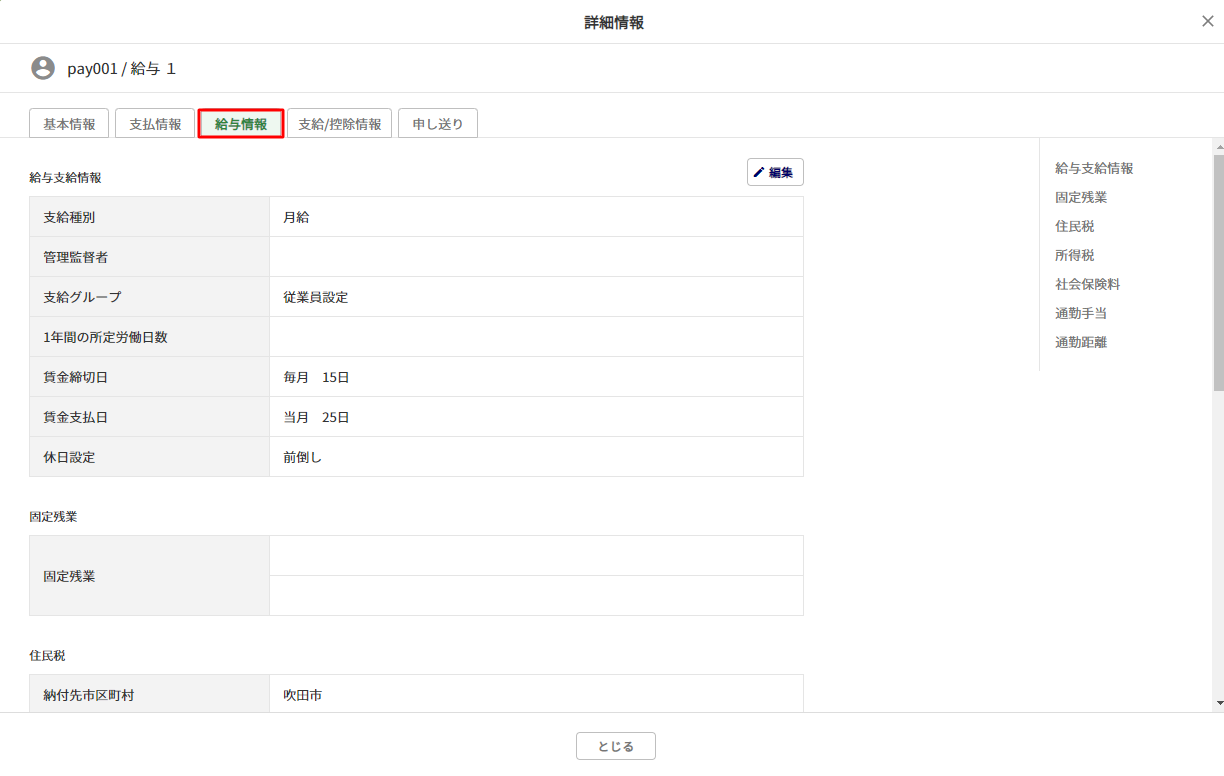This screenshot has width=1224, height=776.
Task: Open the 通勤距離 section link
Action: click(x=1081, y=342)
